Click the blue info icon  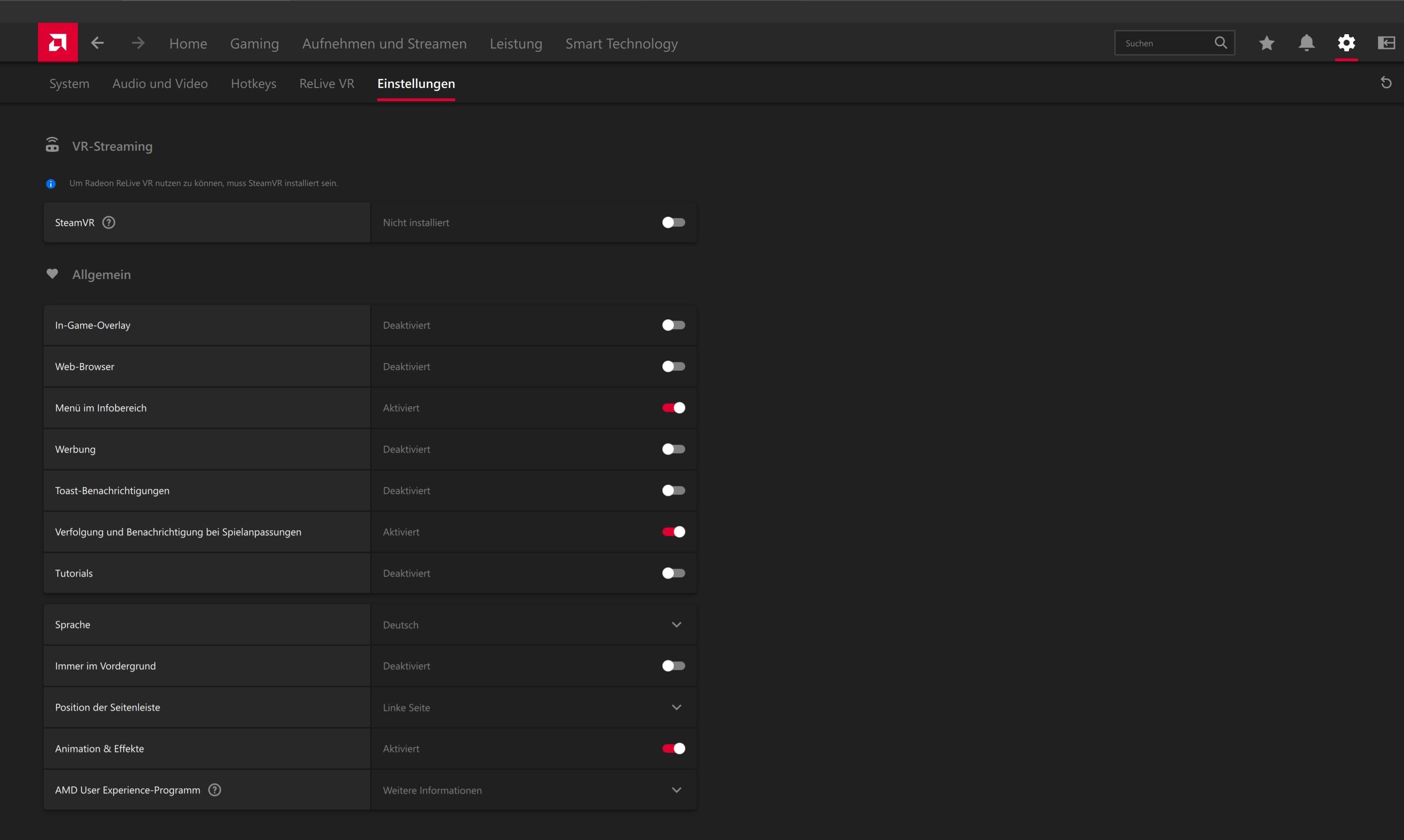coord(51,183)
